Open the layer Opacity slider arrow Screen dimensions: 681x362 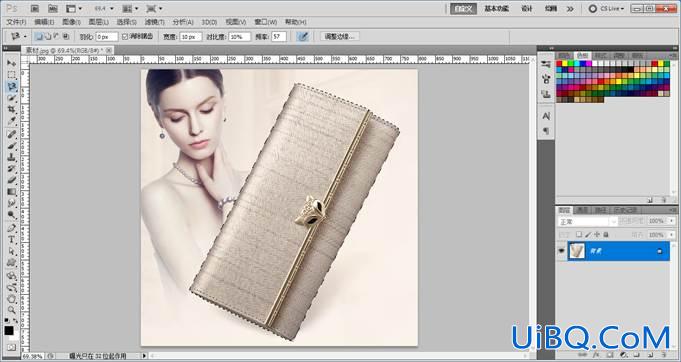pos(672,221)
